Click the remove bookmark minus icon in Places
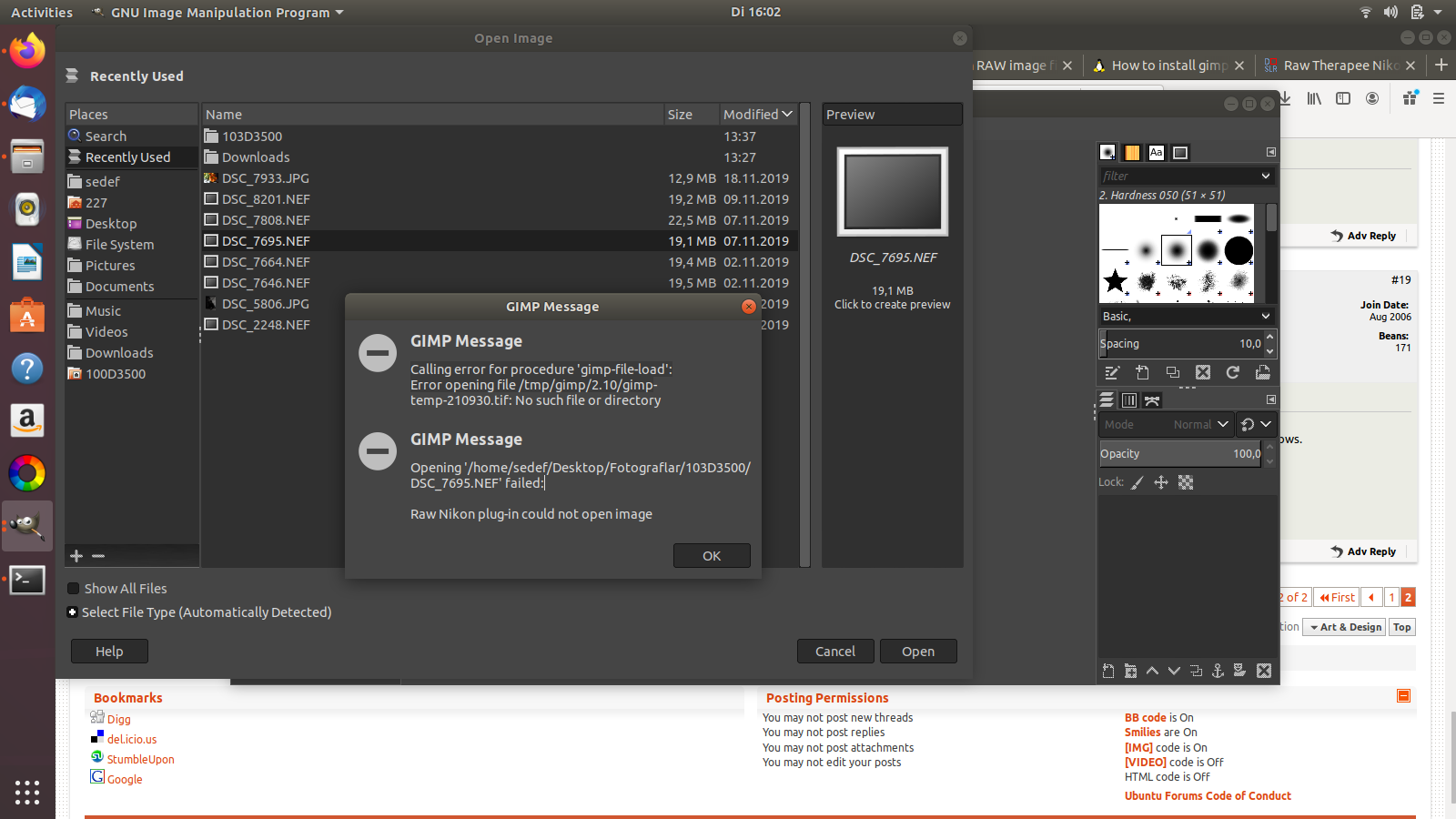Viewport: 1456px width, 819px height. [98, 556]
